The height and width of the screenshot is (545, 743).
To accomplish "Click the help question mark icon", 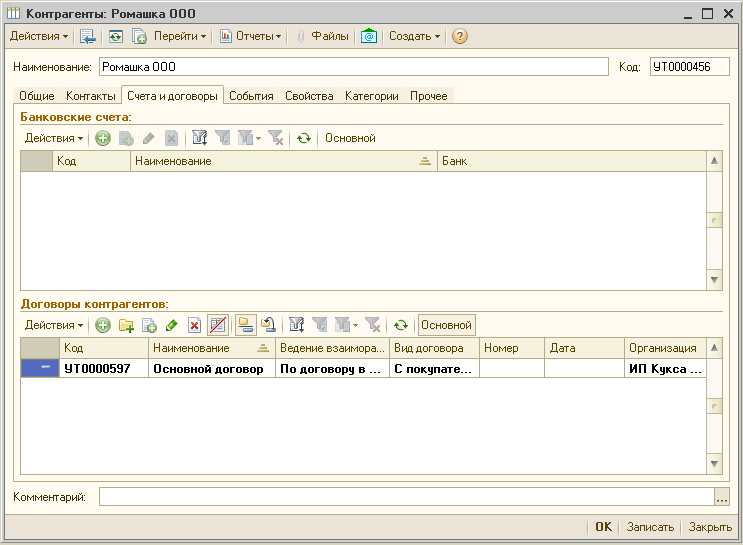I will pos(459,36).
